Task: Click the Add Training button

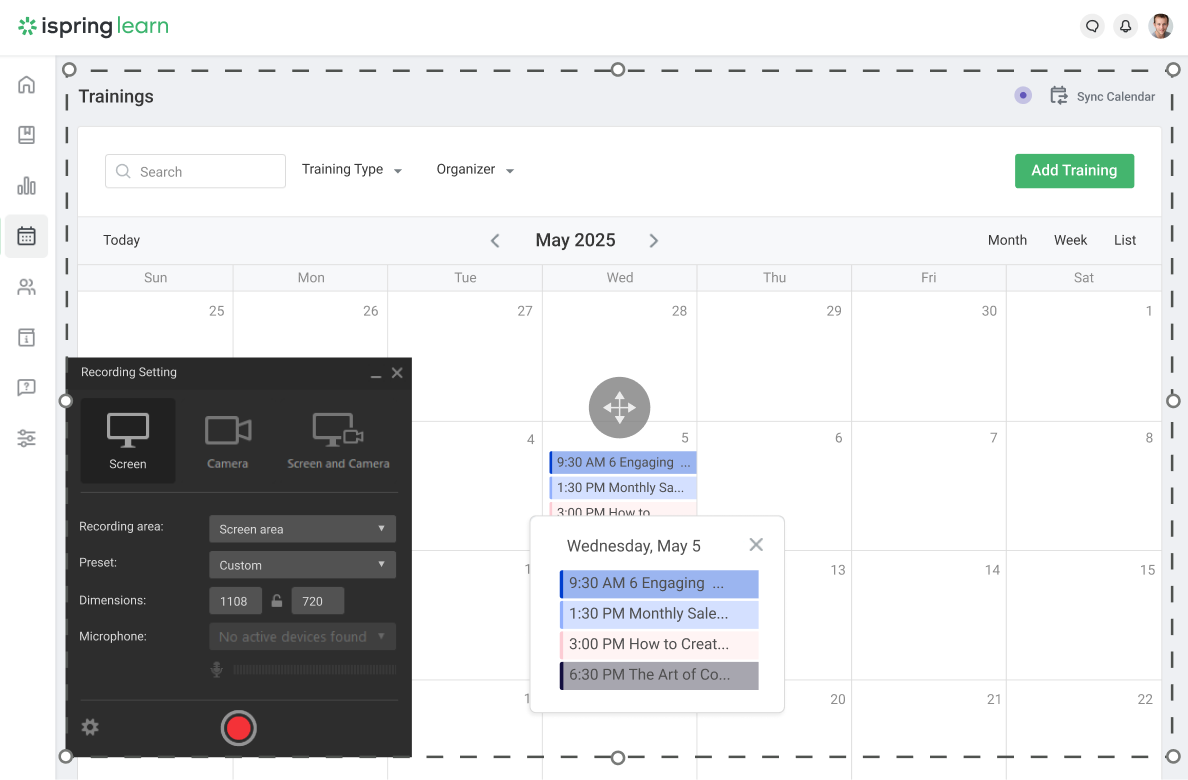Action: pyautogui.click(x=1074, y=170)
